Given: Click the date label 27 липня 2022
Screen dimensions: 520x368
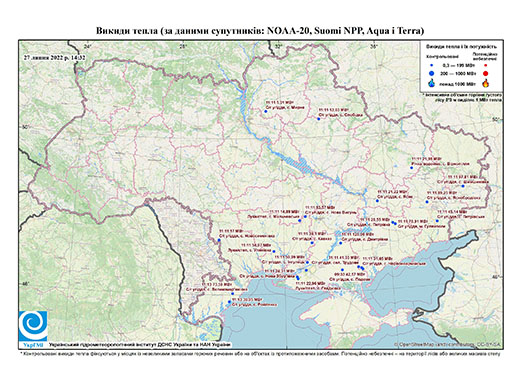Looking at the screenshot, I should (55, 57).
